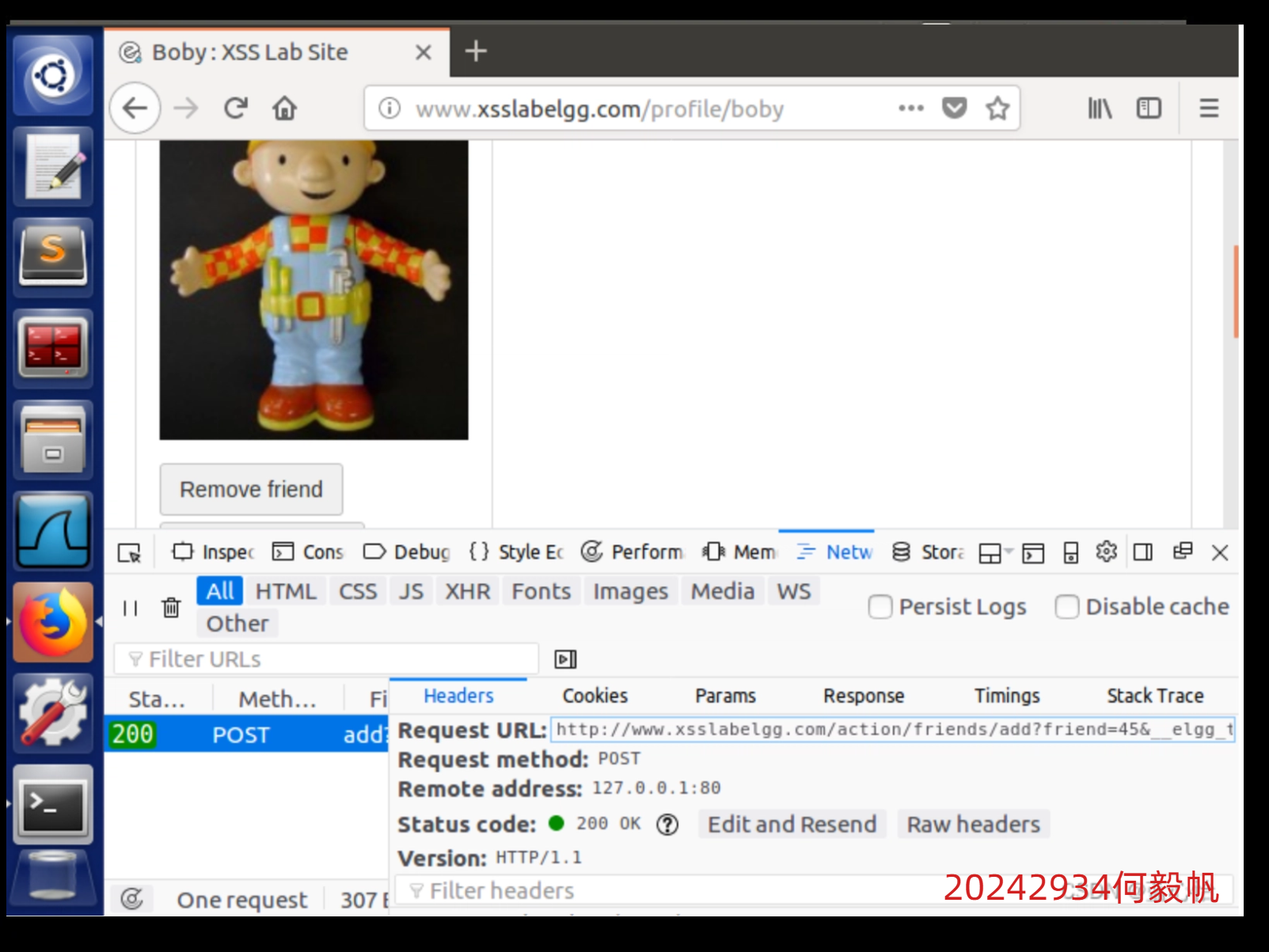
Task: Launch Wireshark from the dock
Action: click(x=53, y=531)
